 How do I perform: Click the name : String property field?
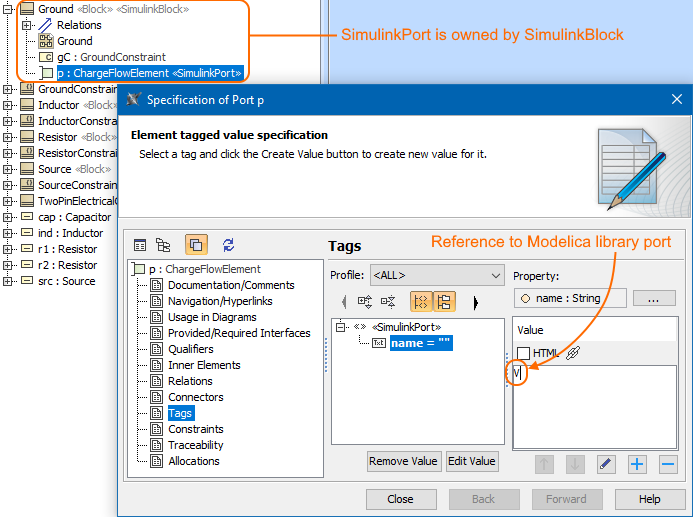click(570, 298)
